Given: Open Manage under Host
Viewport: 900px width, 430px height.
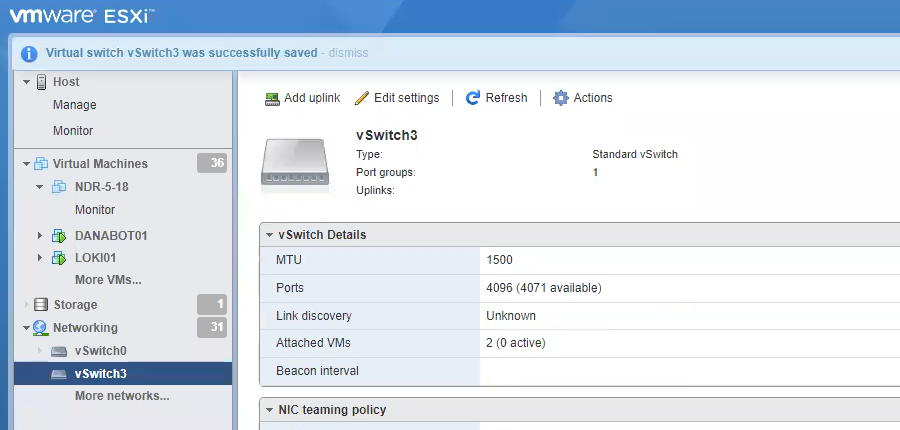Looking at the screenshot, I should pyautogui.click(x=75, y=105).
